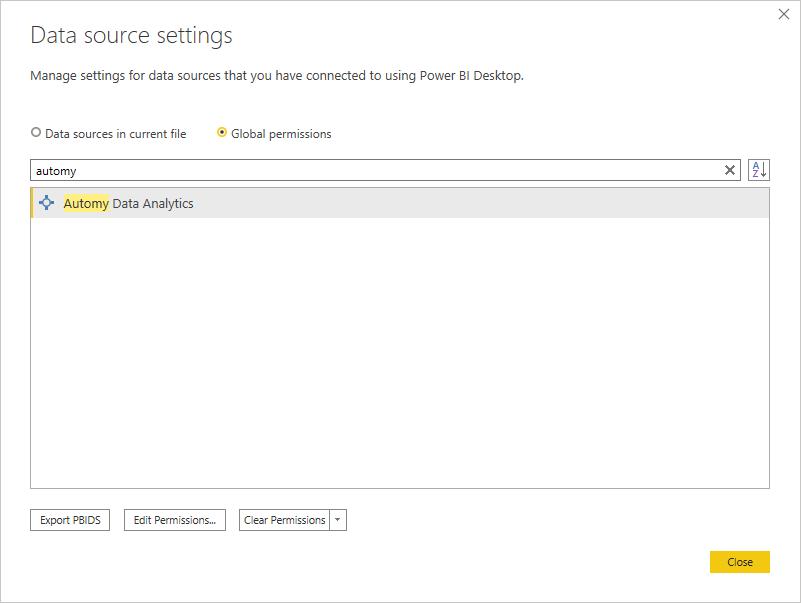Expand the Clear Permissions dropdown arrow

338,520
